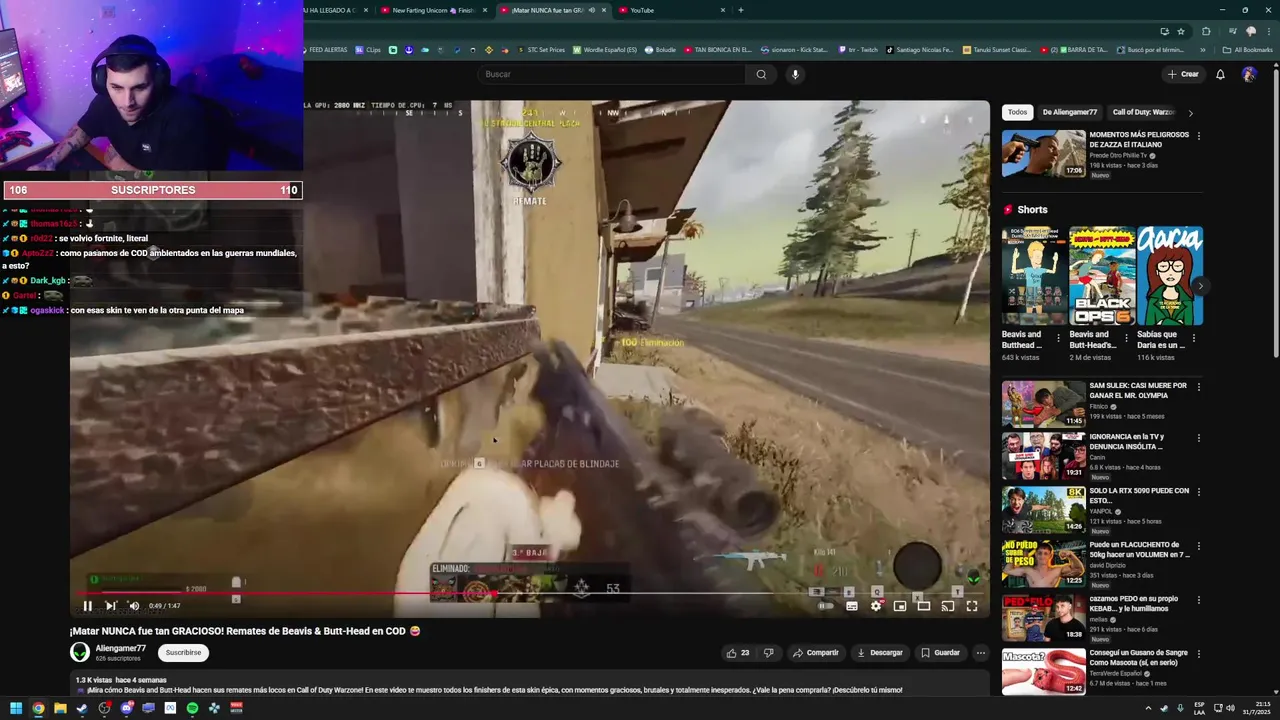Subscribe to Aliengamer77 with Suscribirse
The width and height of the screenshot is (1280, 720).
click(183, 653)
